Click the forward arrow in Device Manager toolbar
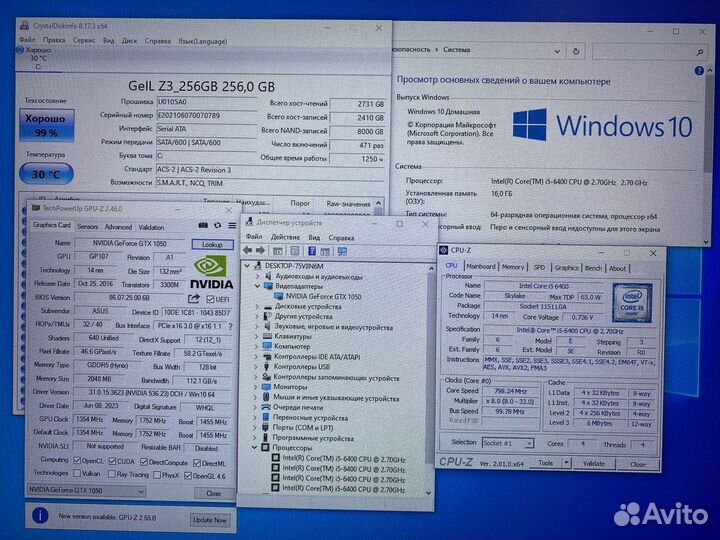720x540 pixels. click(260, 251)
